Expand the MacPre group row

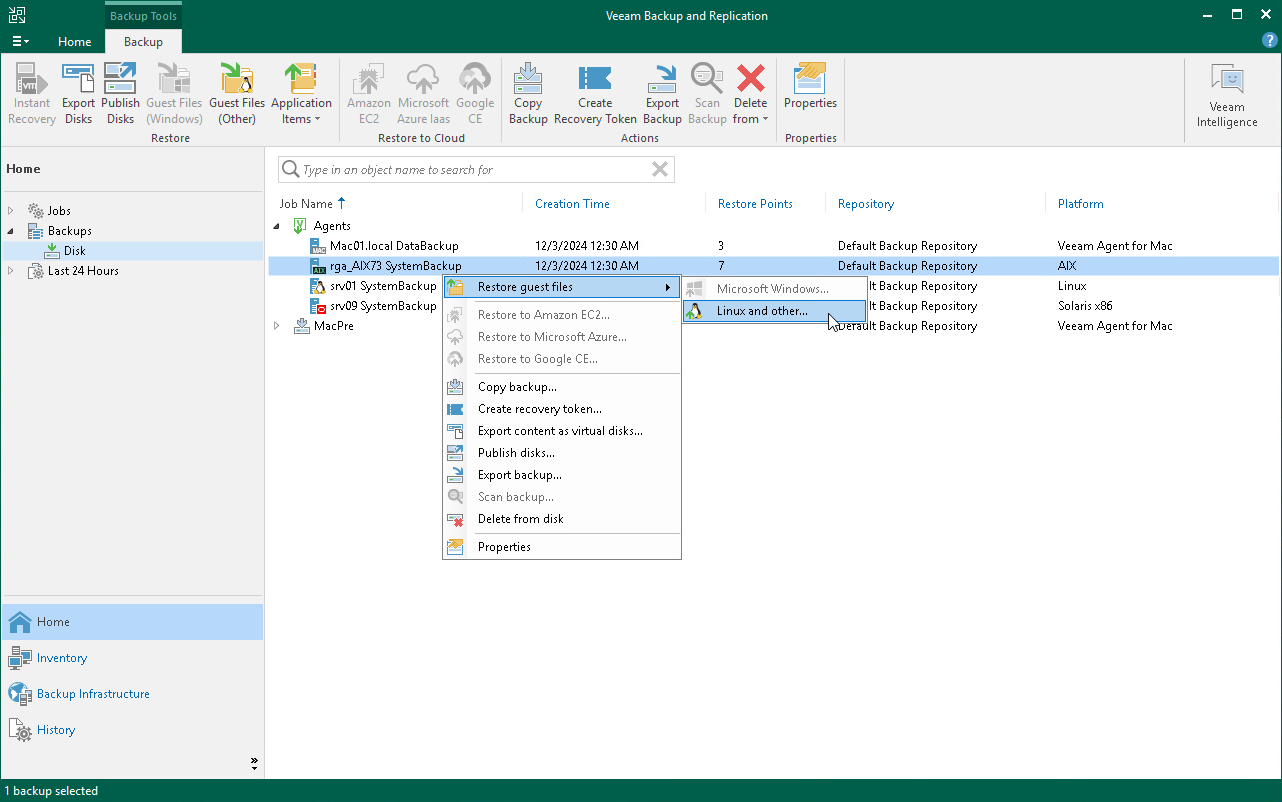pyautogui.click(x=278, y=326)
